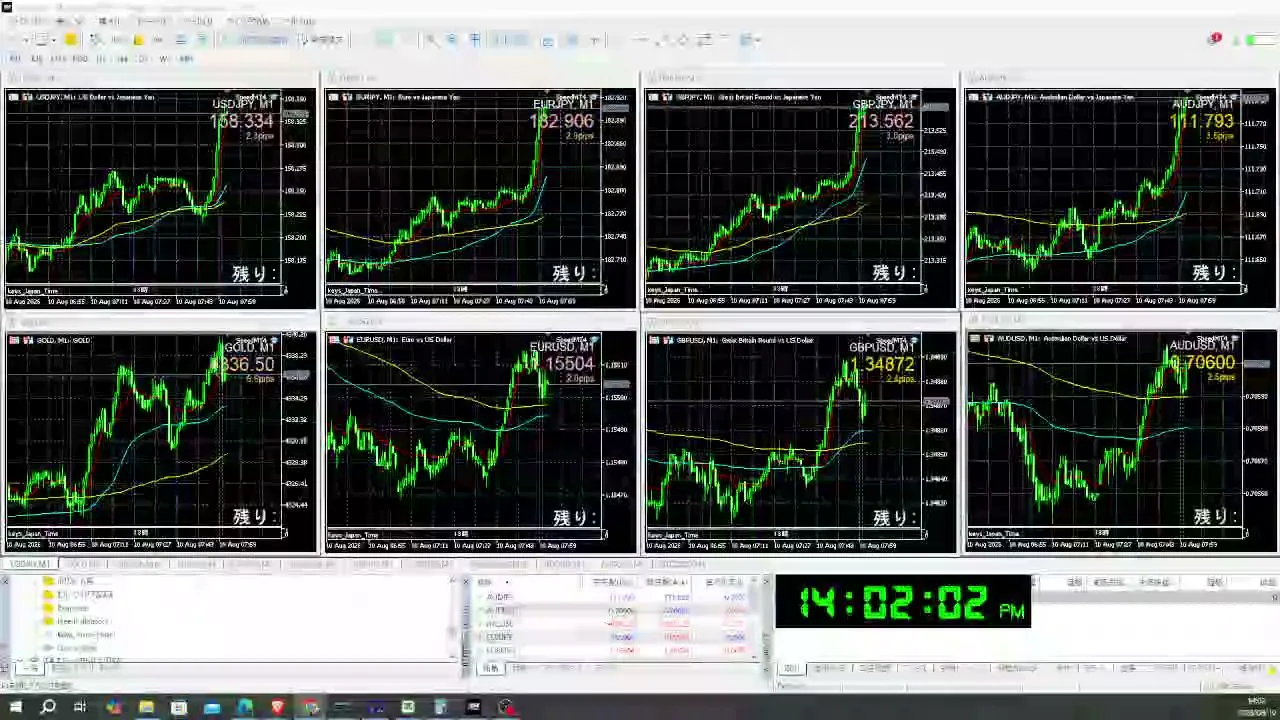Select the M1 timeframe button

15,59
